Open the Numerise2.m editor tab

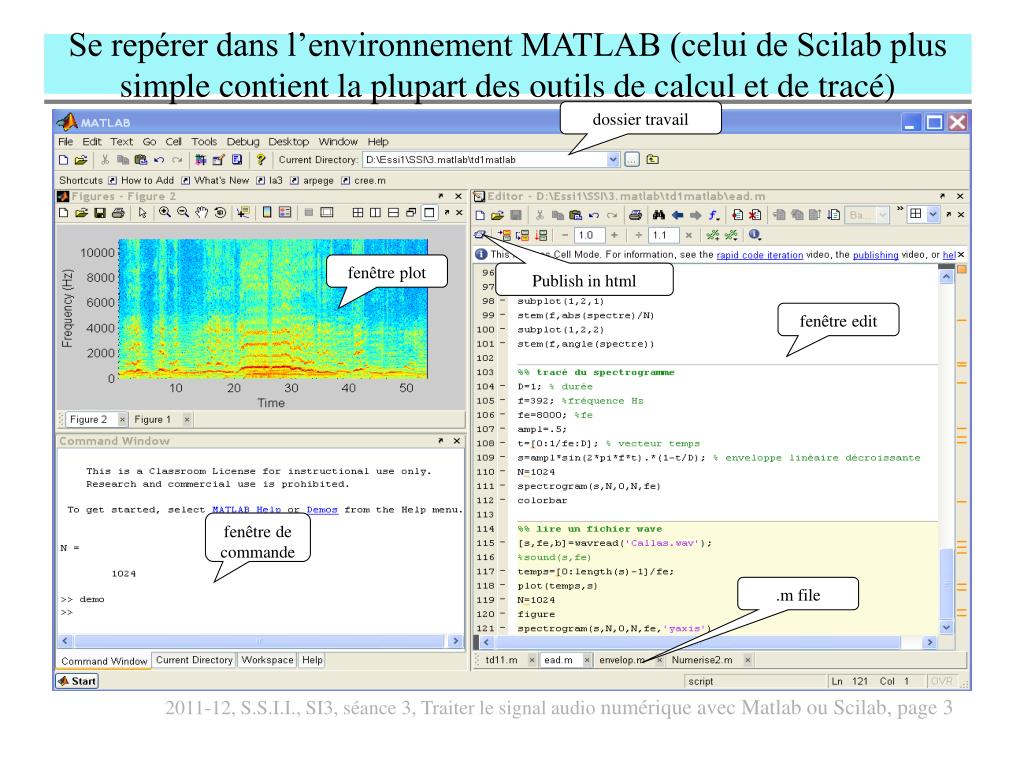(x=702, y=660)
